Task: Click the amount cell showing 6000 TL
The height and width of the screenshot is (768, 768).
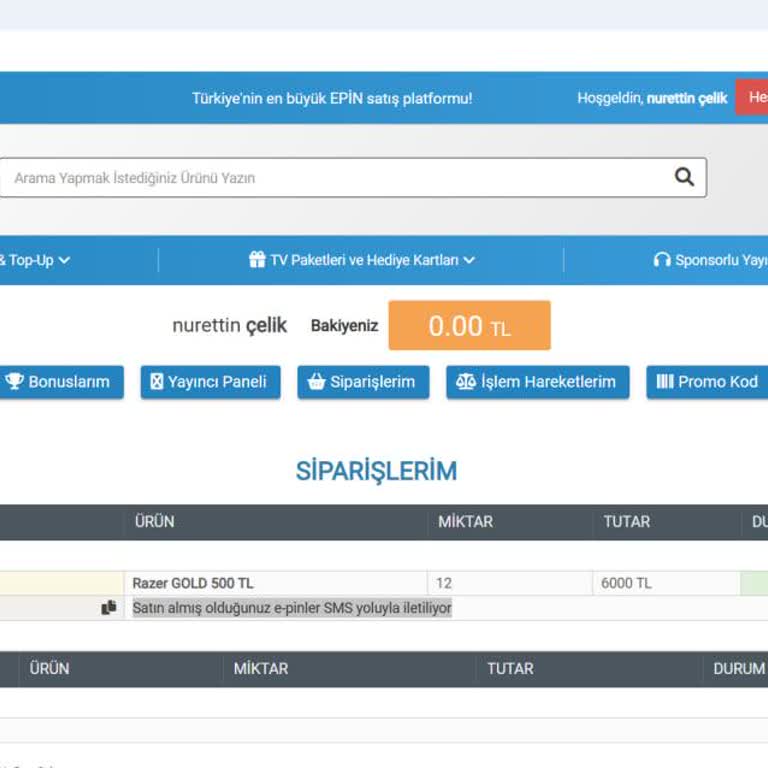Action: pyautogui.click(x=666, y=583)
